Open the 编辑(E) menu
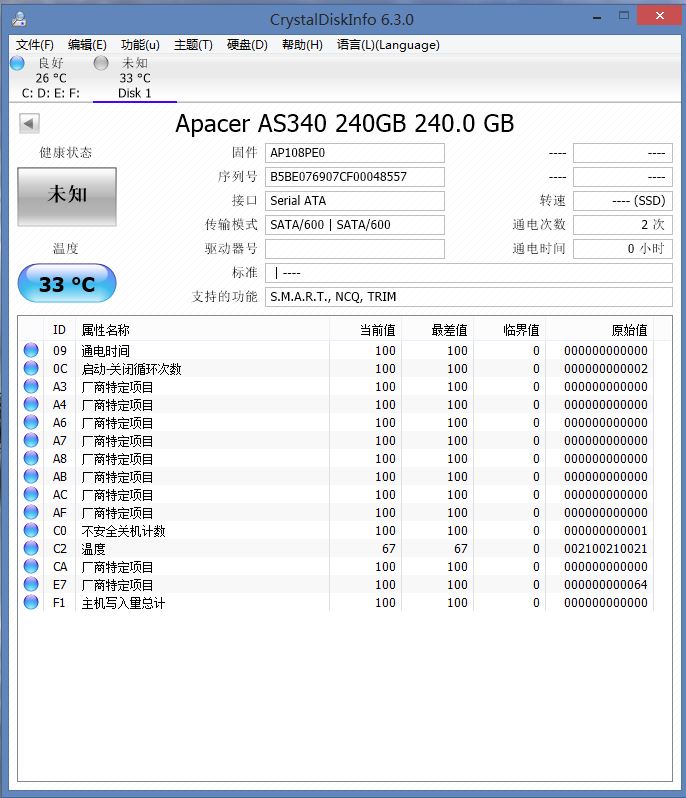686x798 pixels. 87,45
